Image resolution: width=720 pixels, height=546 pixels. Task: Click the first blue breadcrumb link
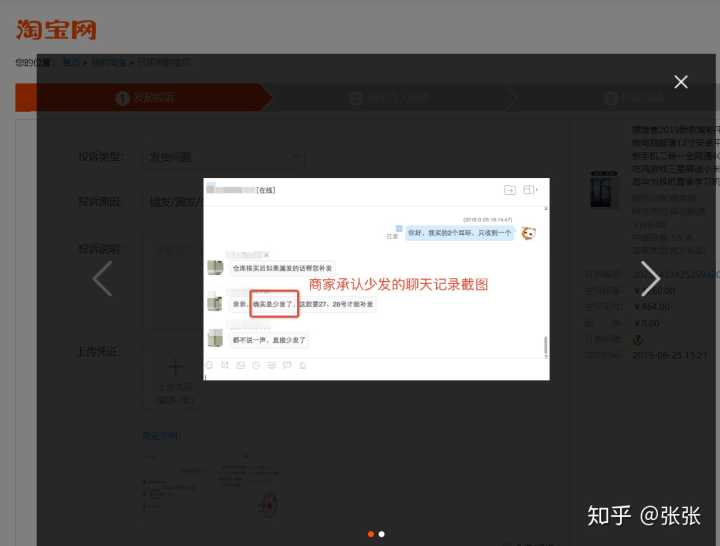[x=71, y=62]
